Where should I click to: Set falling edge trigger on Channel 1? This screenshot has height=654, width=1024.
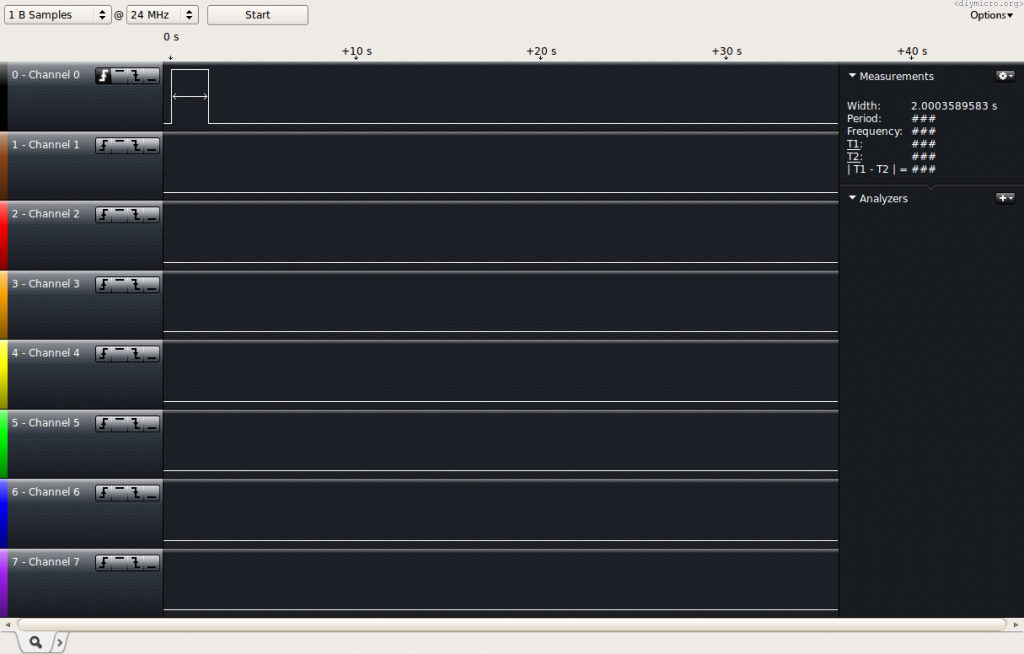pyautogui.click(x=135, y=146)
